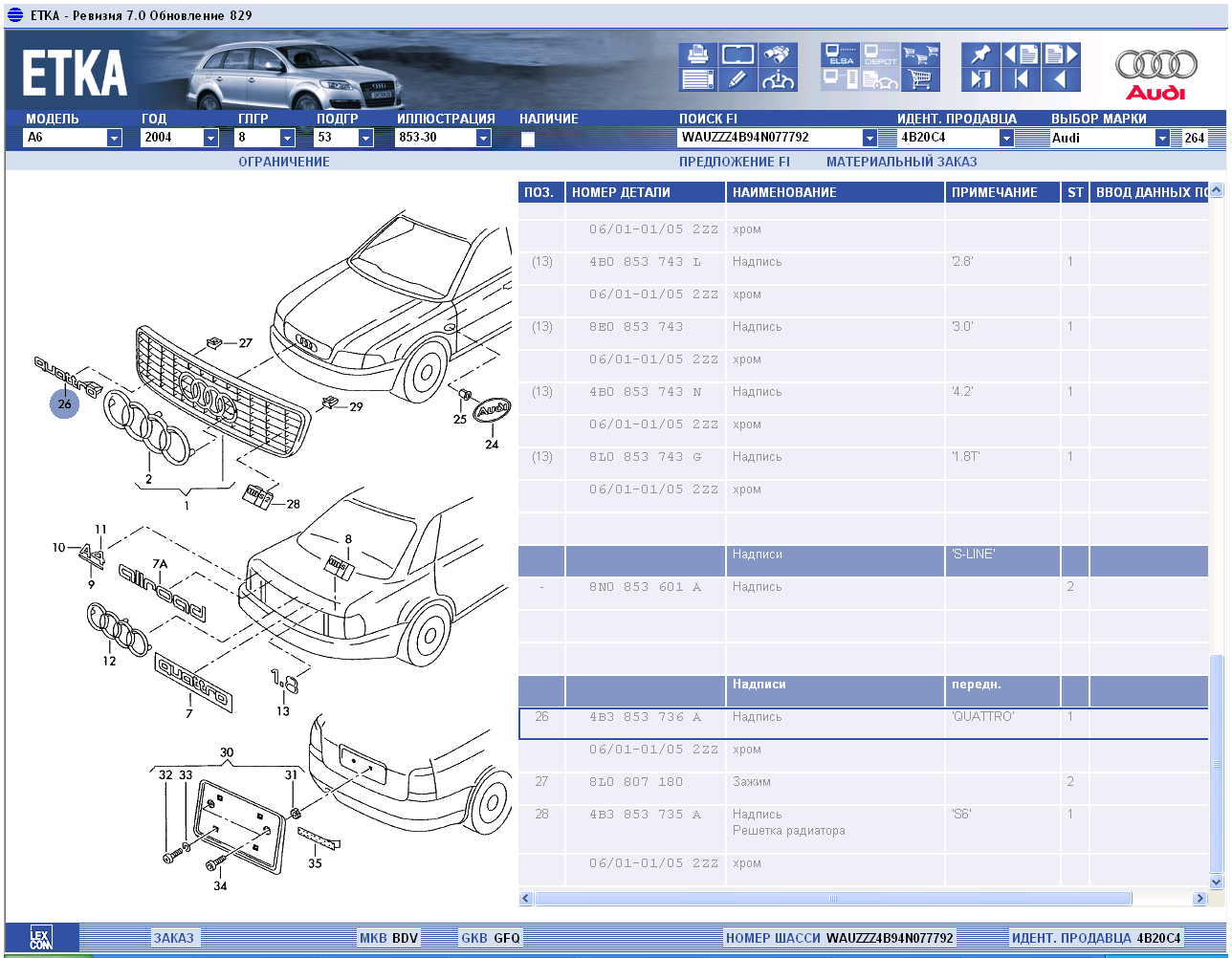Expand the Модель A6 dropdown
The width and height of the screenshot is (1232, 958).
tap(114, 138)
